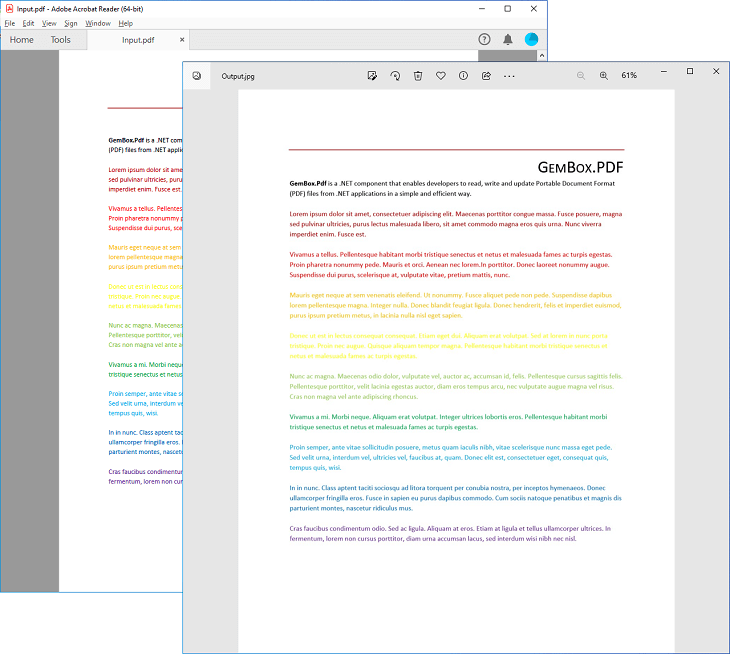Open the Acrobat user profile avatar
The width and height of the screenshot is (730, 654).
coord(532,39)
